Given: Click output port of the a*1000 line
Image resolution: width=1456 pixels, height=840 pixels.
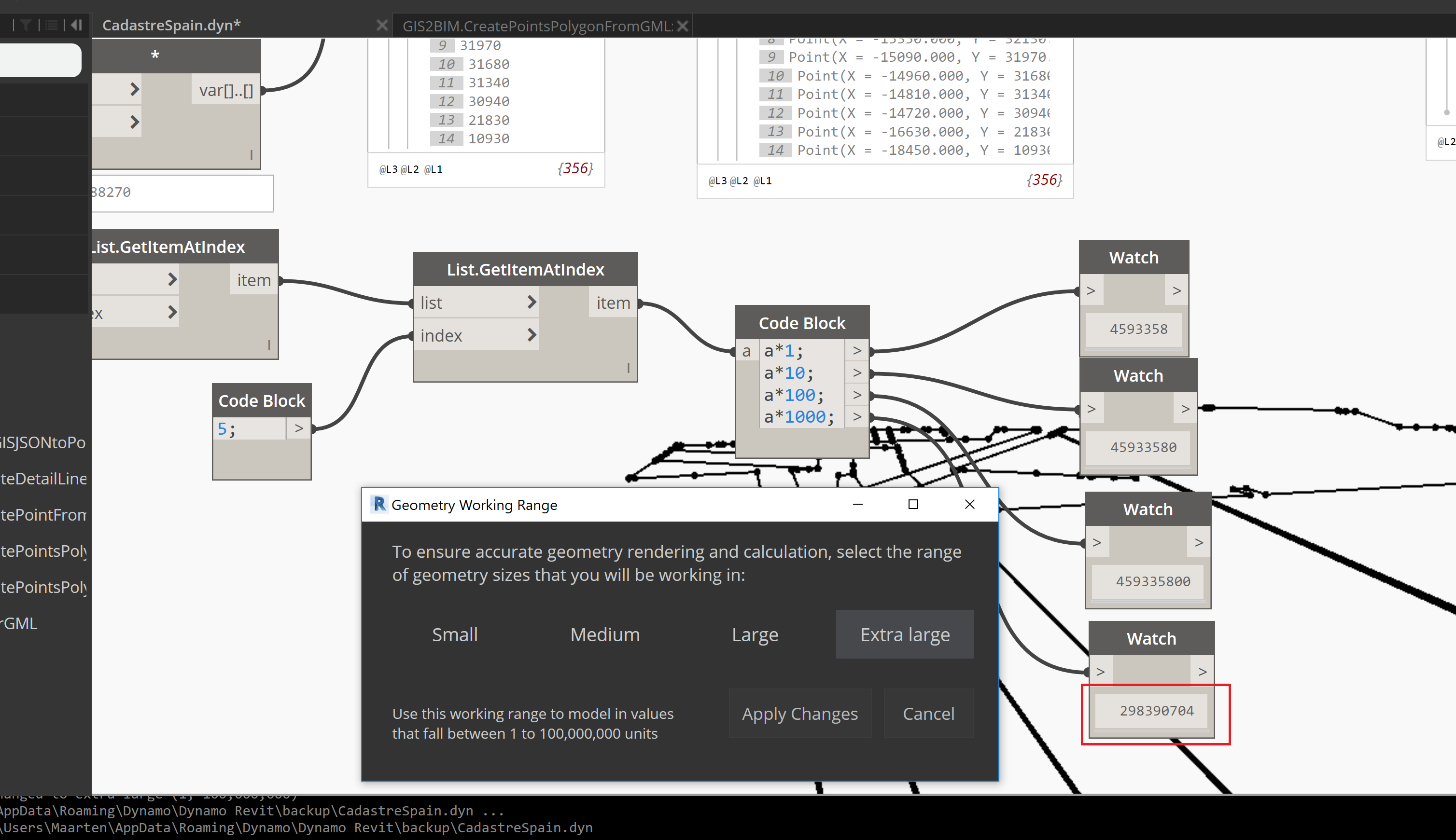Looking at the screenshot, I should pos(857,416).
